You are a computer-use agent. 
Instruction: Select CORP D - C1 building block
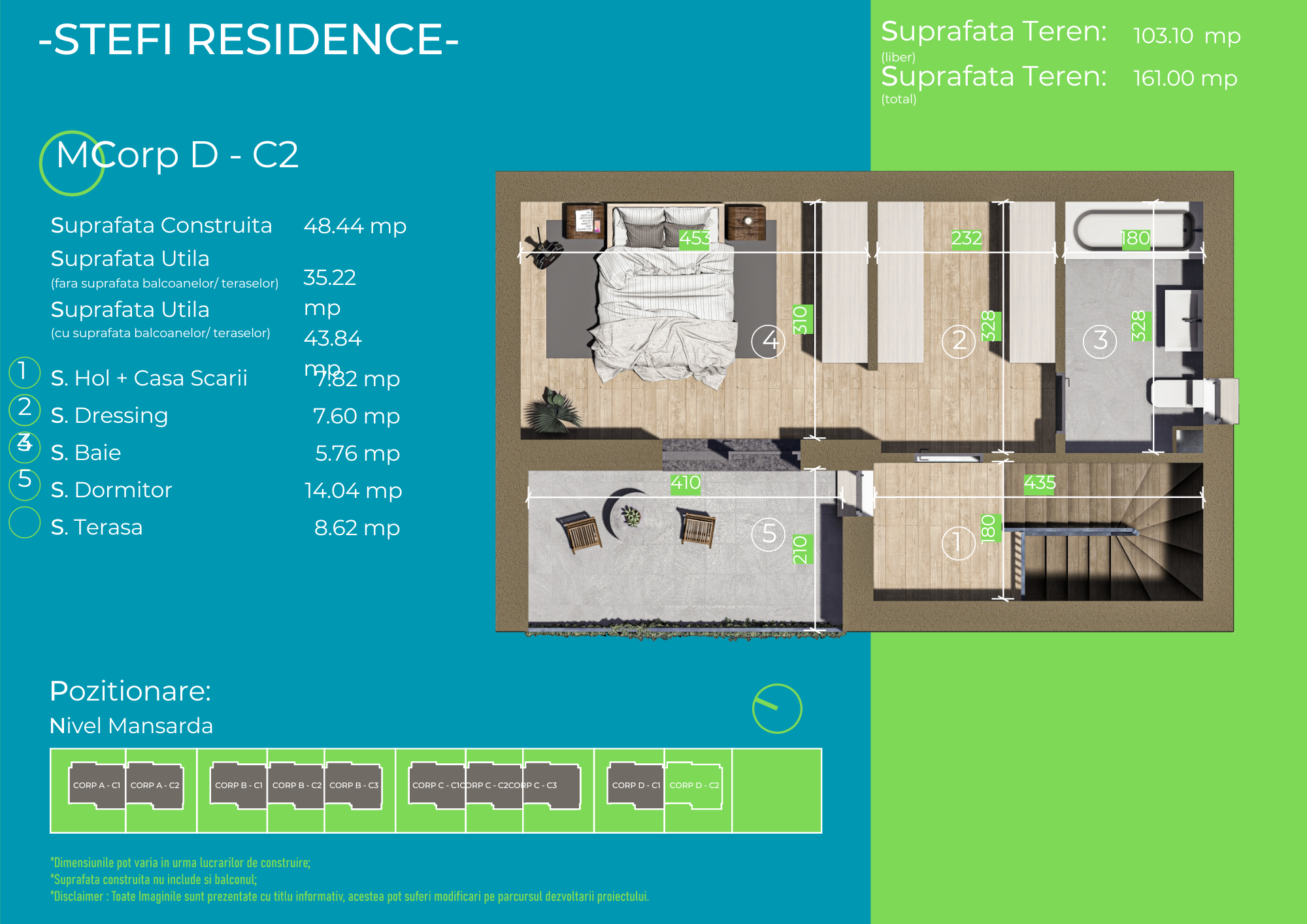click(636, 785)
